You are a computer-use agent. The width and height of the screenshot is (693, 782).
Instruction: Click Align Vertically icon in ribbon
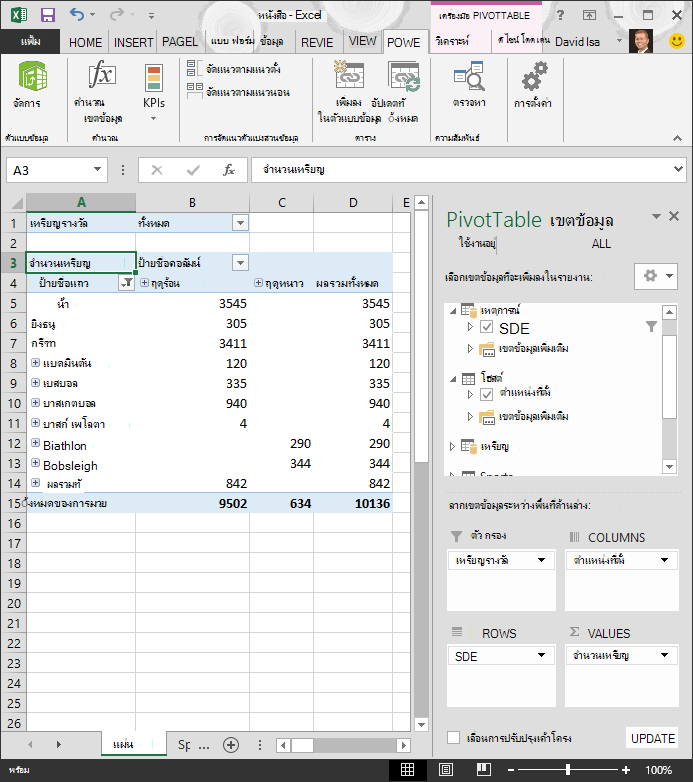[194, 68]
